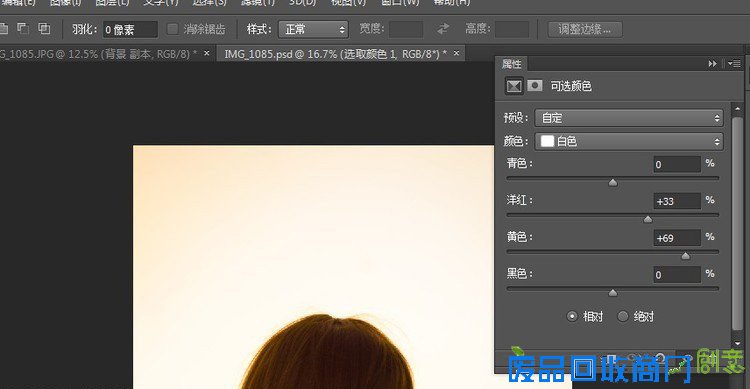Open the 颜色 dropdown showing 白色
750x389 pixels.
point(629,141)
